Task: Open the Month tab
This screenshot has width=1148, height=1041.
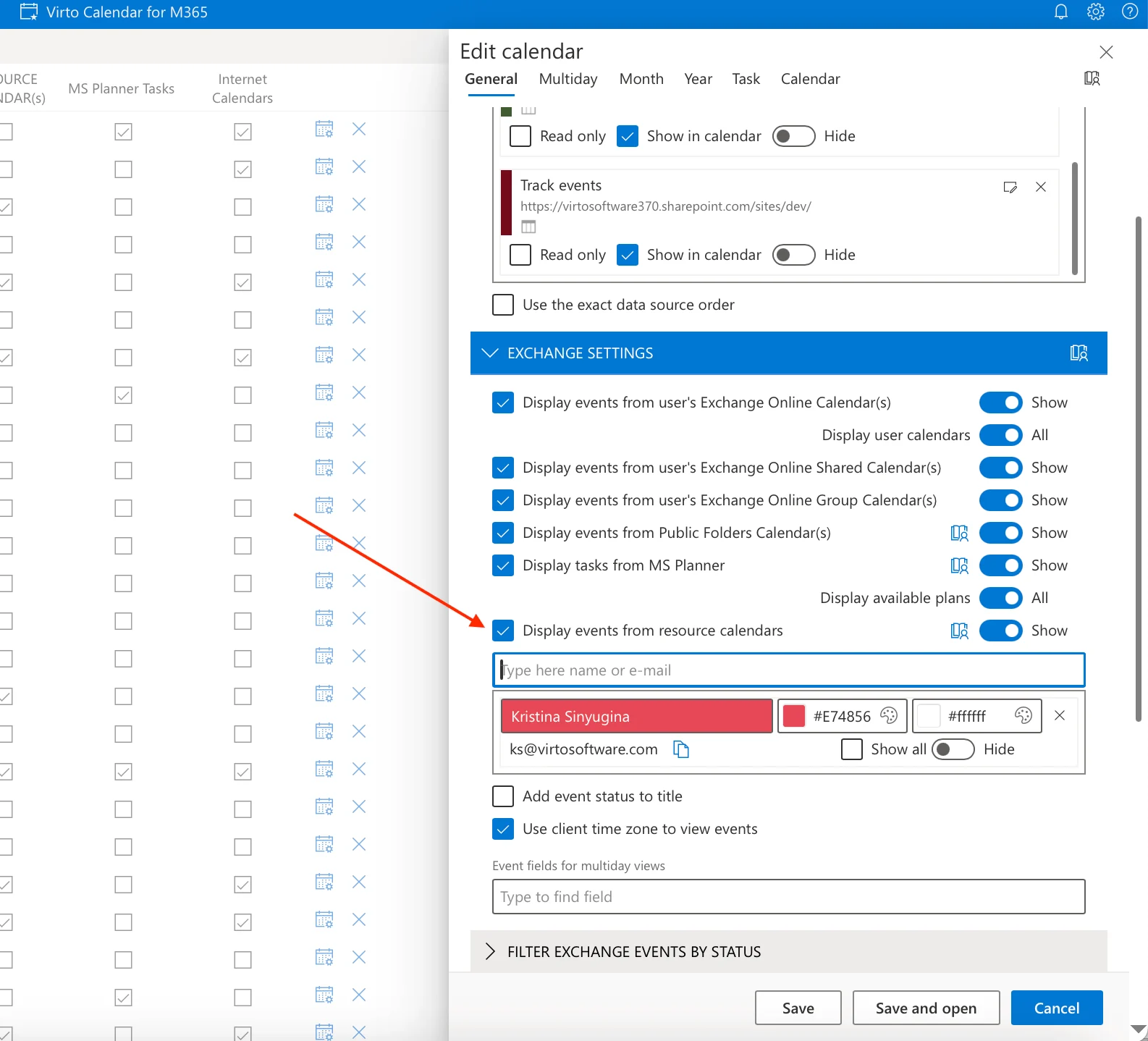Action: 641,79
